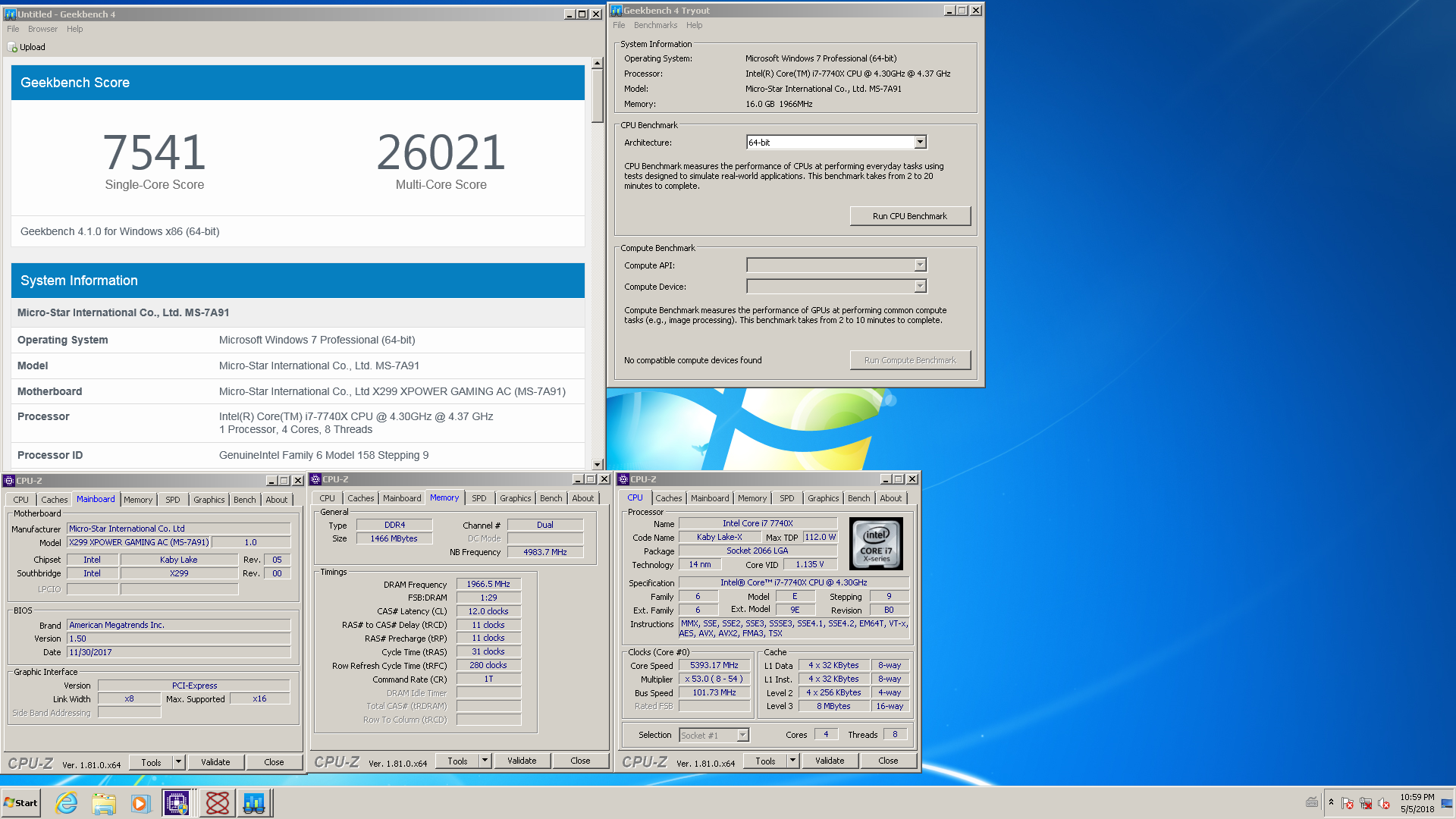Switch to Caches tab in Mainboard CPU-Z window
The height and width of the screenshot is (819, 1456).
click(54, 500)
